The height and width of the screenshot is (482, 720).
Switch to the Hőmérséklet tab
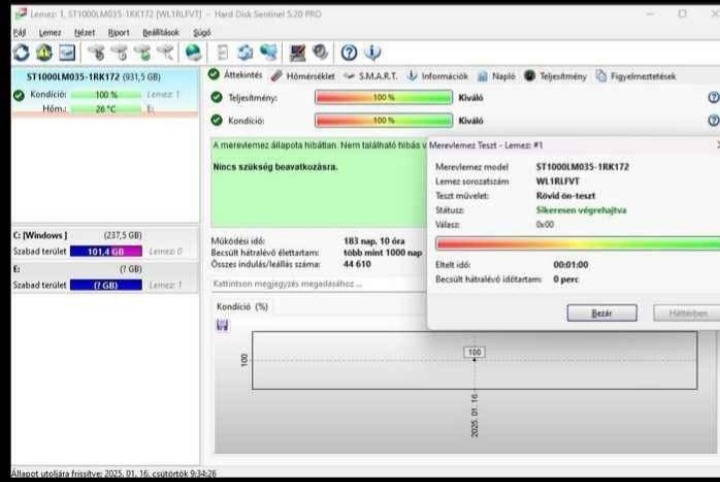[303, 76]
